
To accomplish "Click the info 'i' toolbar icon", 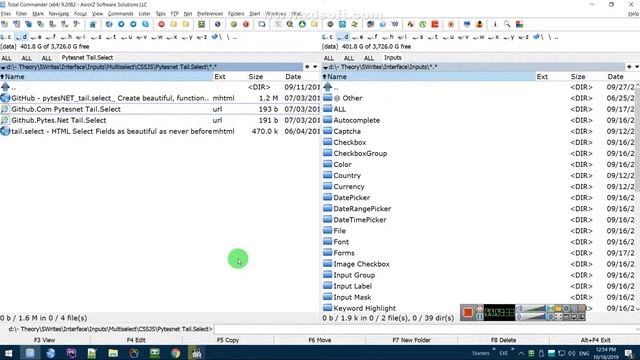I will pos(495,24).
